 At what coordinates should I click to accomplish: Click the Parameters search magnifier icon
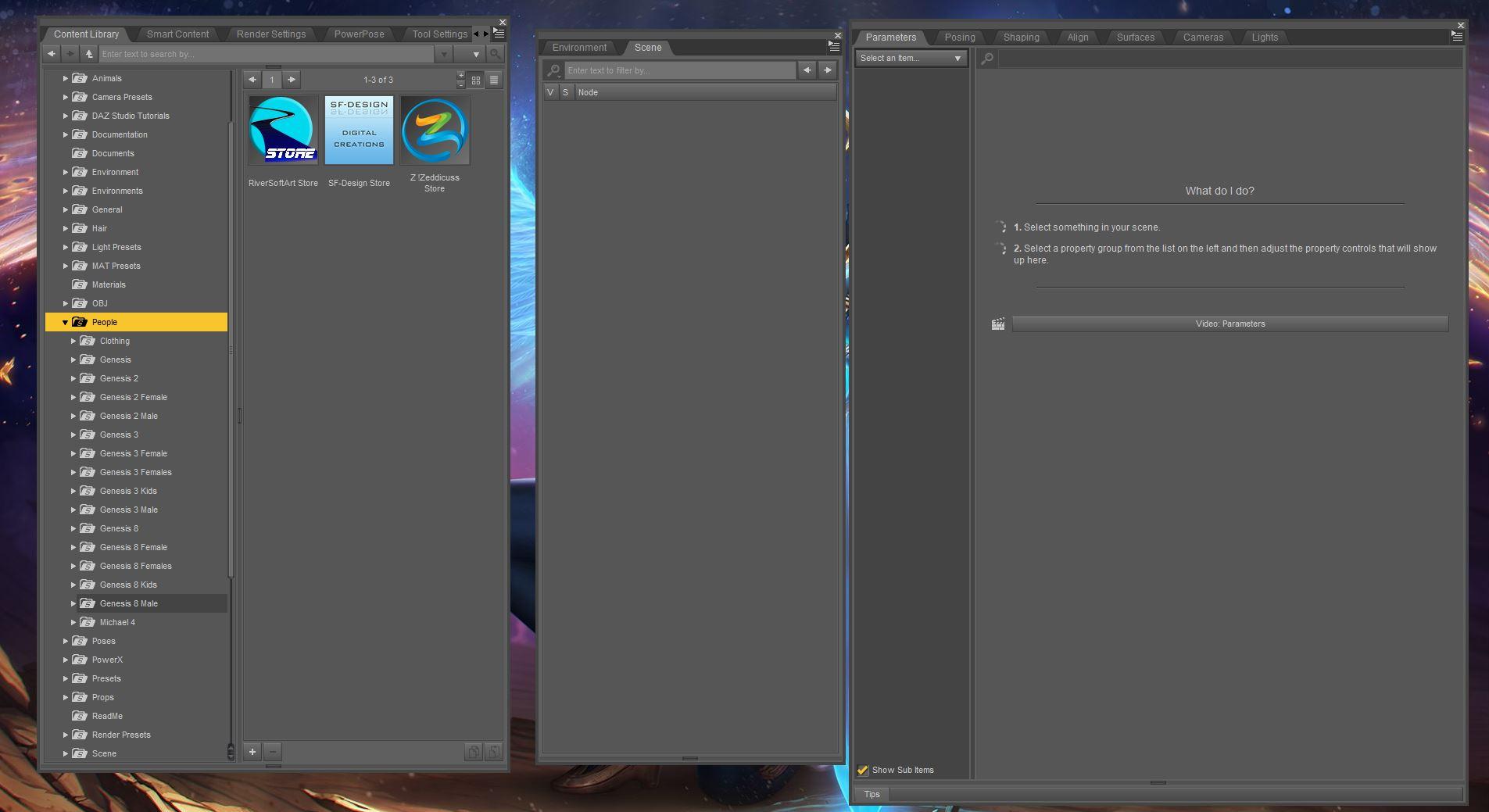coord(987,58)
